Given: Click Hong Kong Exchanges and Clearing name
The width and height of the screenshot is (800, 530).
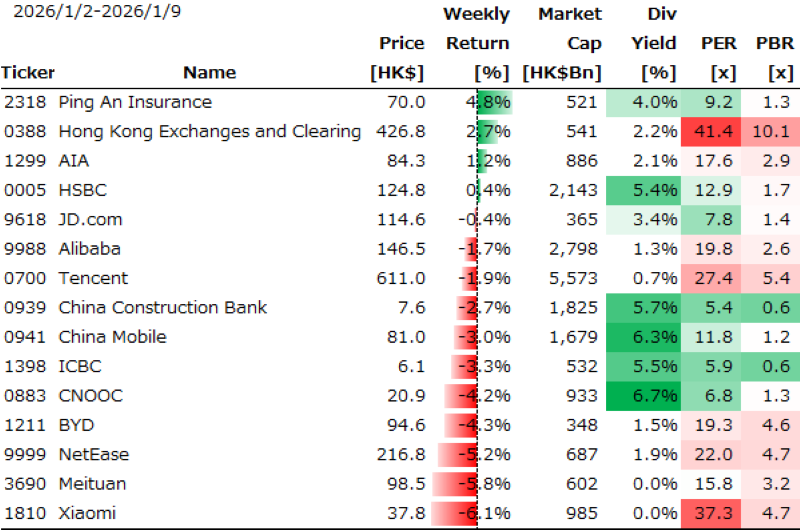Looking at the screenshot, I should 210,131.
